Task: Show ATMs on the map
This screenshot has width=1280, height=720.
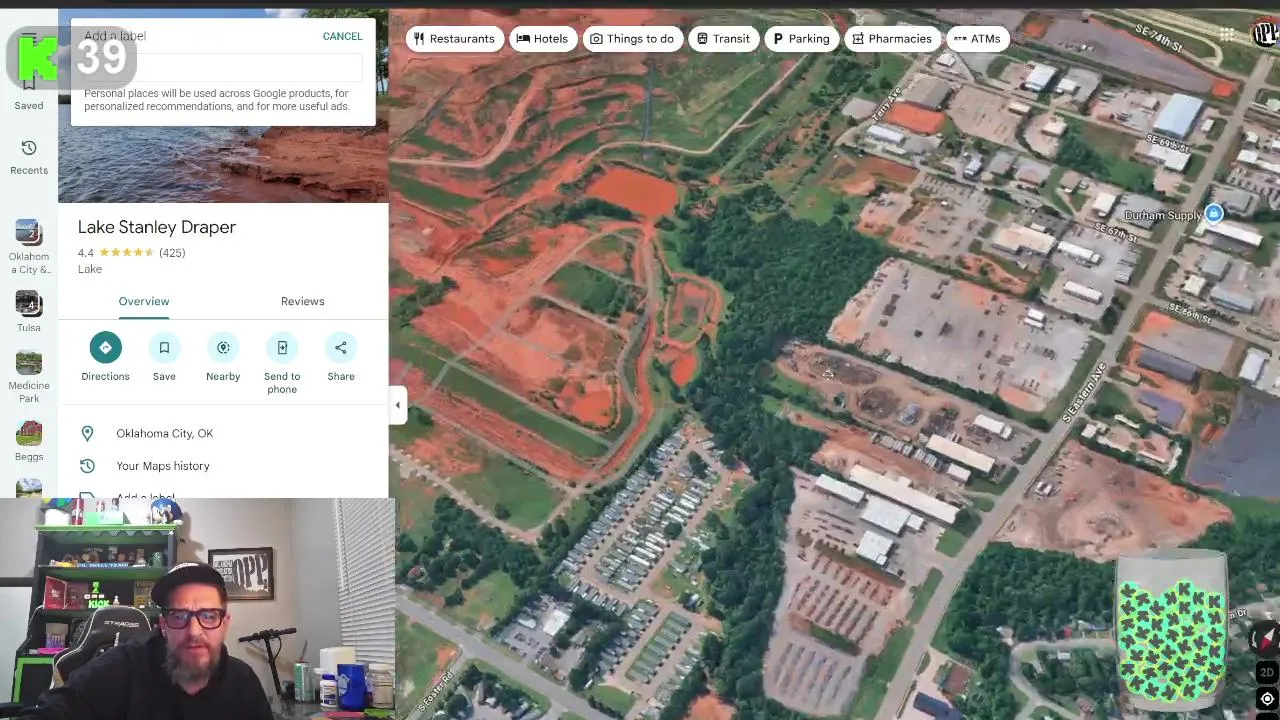Action: [977, 39]
